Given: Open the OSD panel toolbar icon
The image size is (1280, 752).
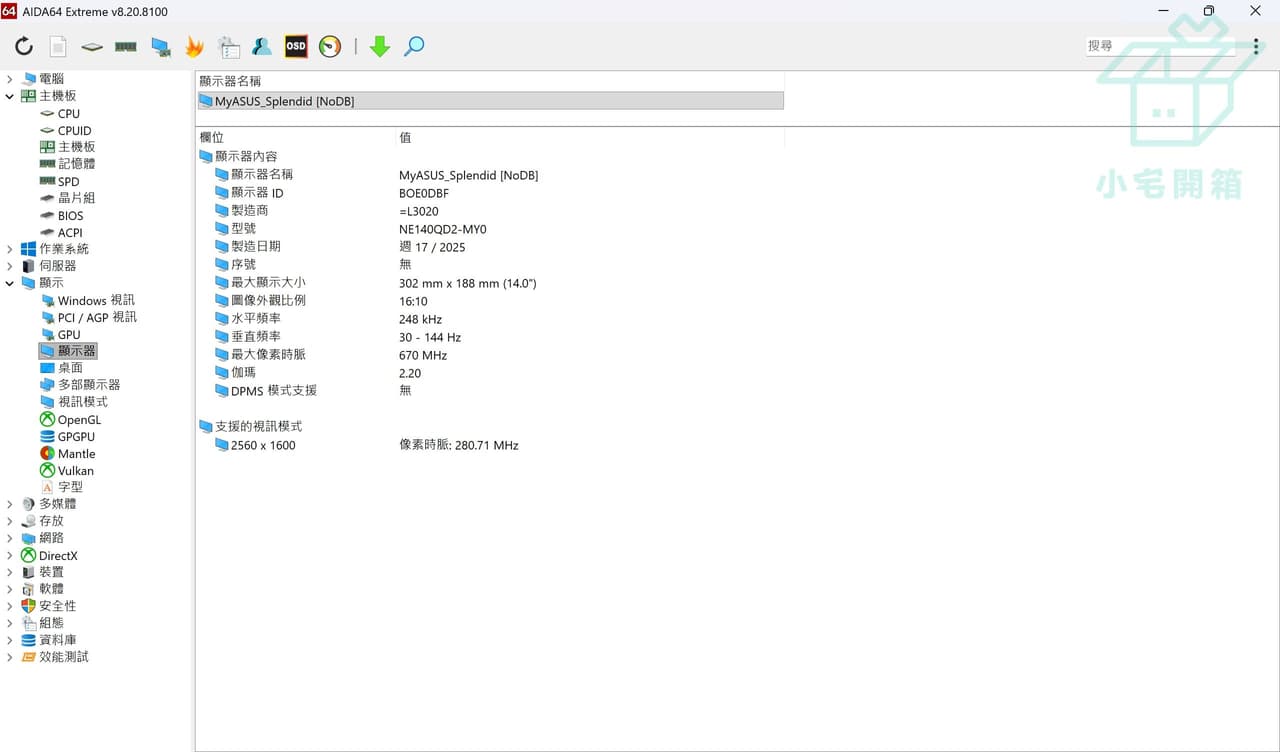Looking at the screenshot, I should coord(296,46).
